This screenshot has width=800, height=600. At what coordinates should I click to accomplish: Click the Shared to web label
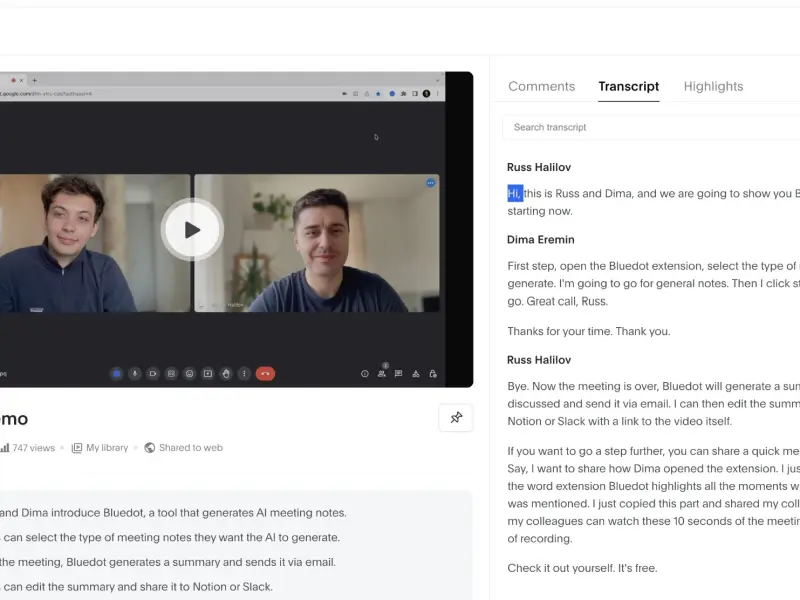[x=184, y=448]
